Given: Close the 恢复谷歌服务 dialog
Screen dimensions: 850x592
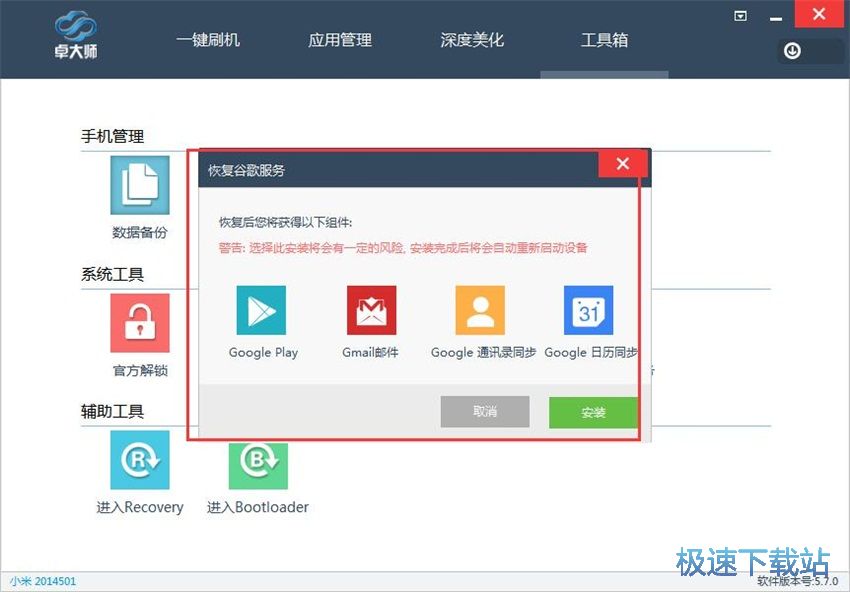Looking at the screenshot, I should coord(623,163).
